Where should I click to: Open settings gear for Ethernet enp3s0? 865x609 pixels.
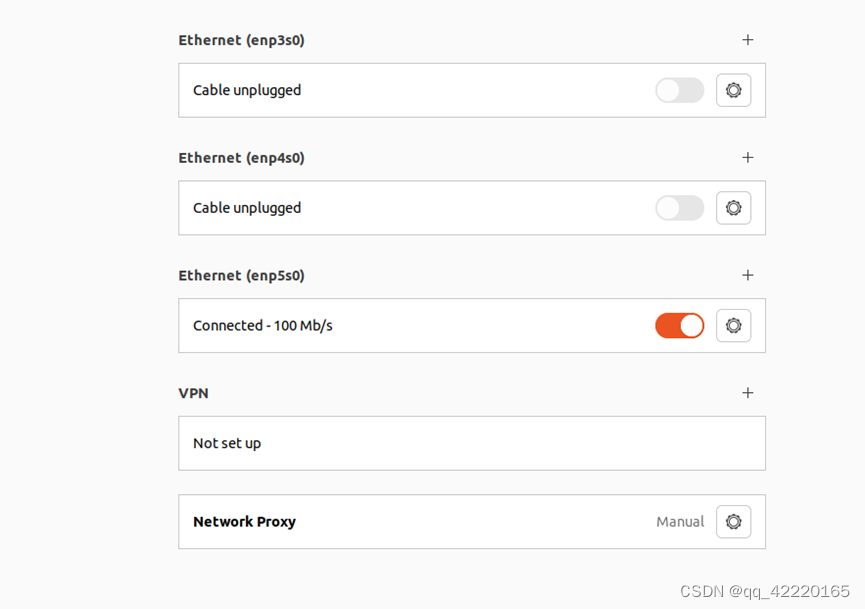click(x=733, y=90)
